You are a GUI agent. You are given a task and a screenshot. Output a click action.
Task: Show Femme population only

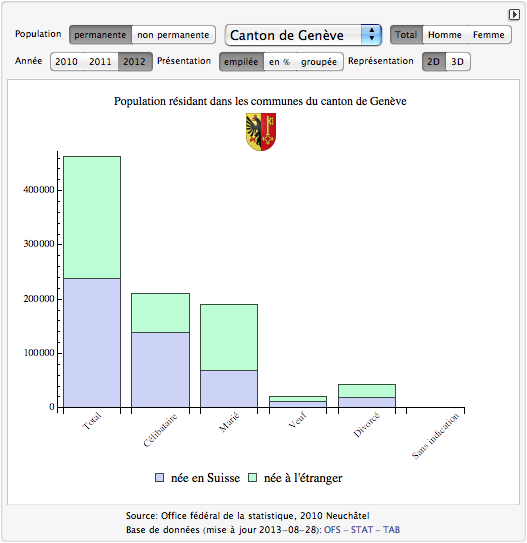click(x=489, y=35)
